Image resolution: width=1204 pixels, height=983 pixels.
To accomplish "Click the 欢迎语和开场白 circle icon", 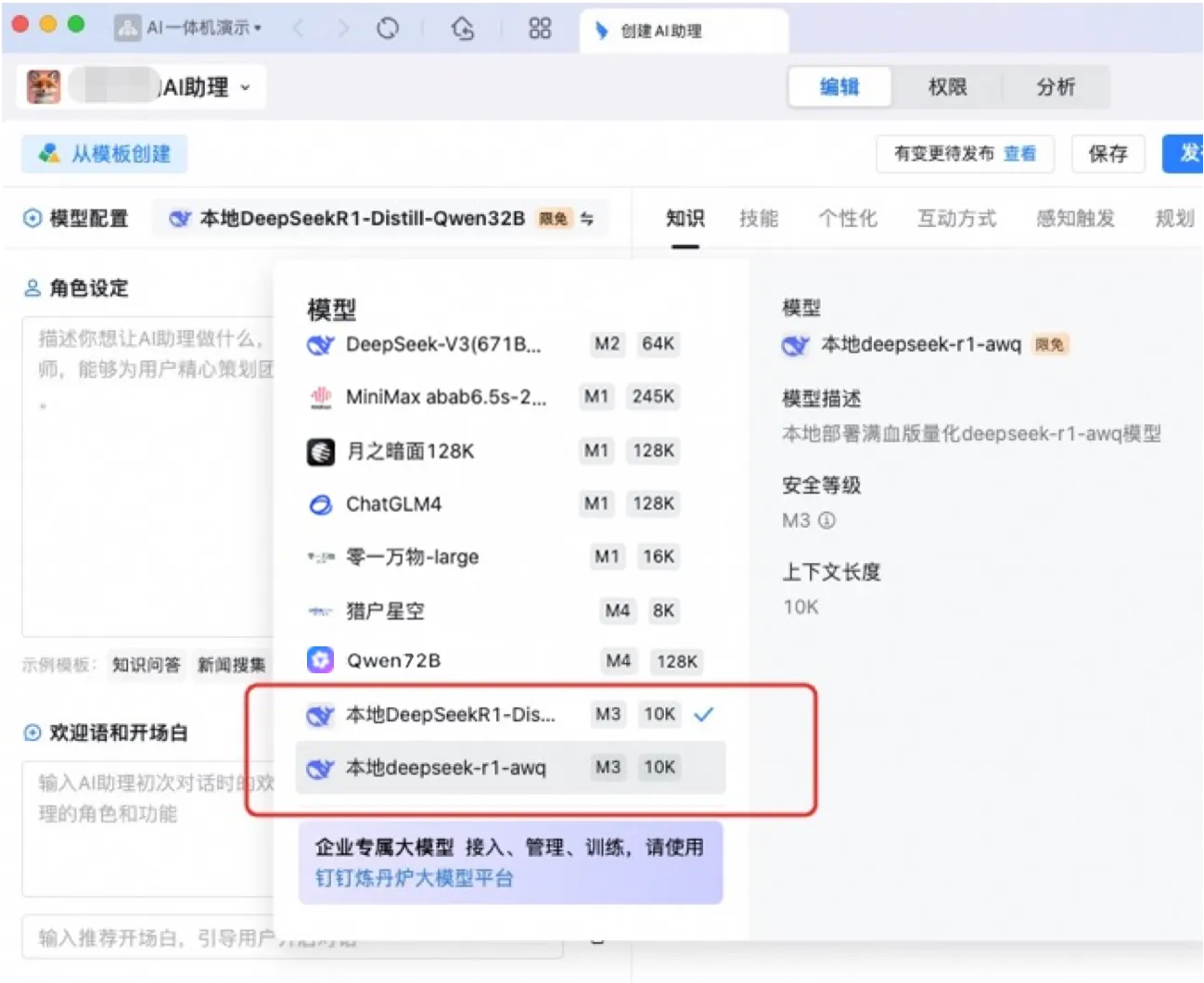I will tap(32, 733).
